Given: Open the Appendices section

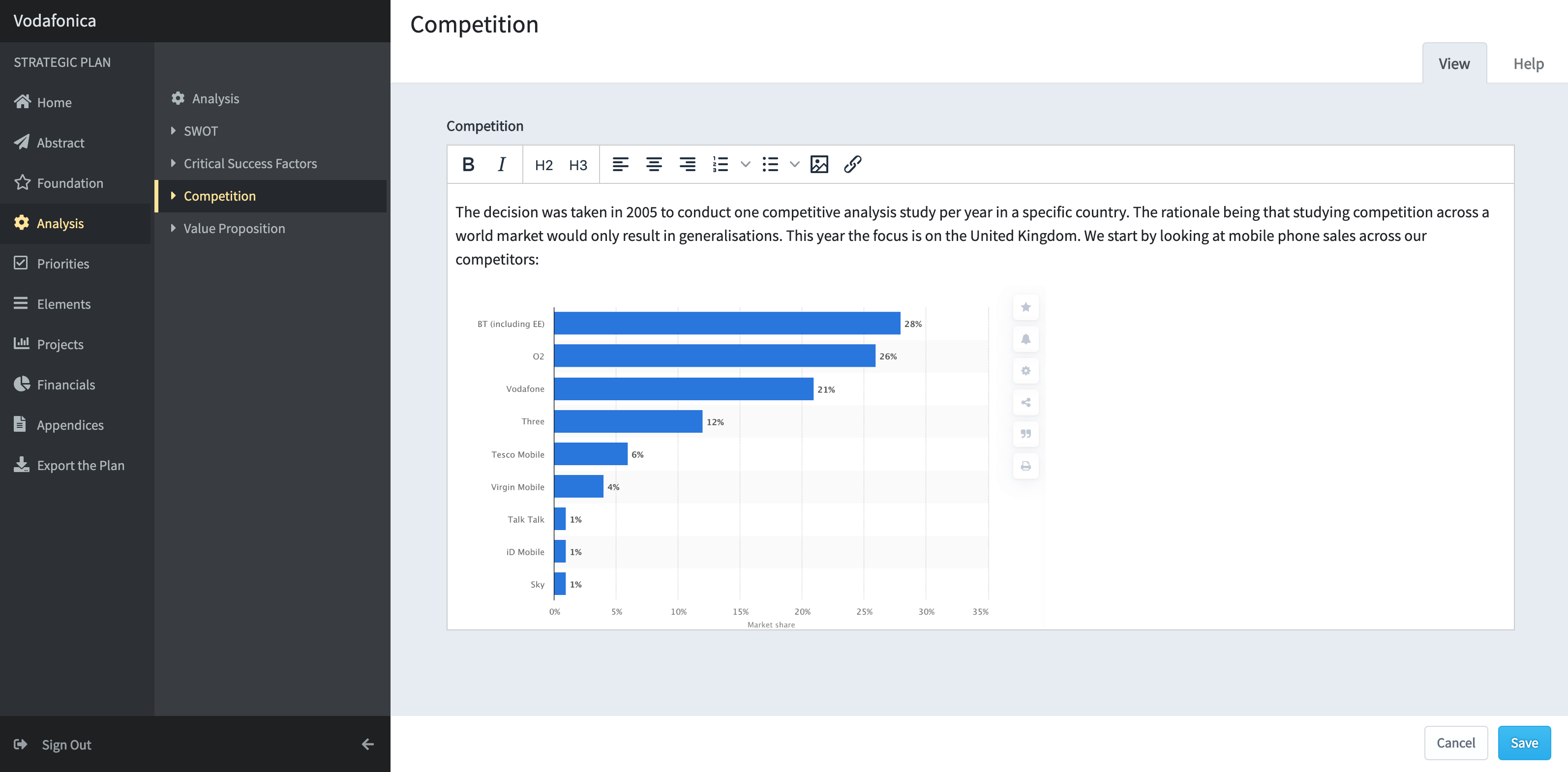Looking at the screenshot, I should click(x=75, y=425).
